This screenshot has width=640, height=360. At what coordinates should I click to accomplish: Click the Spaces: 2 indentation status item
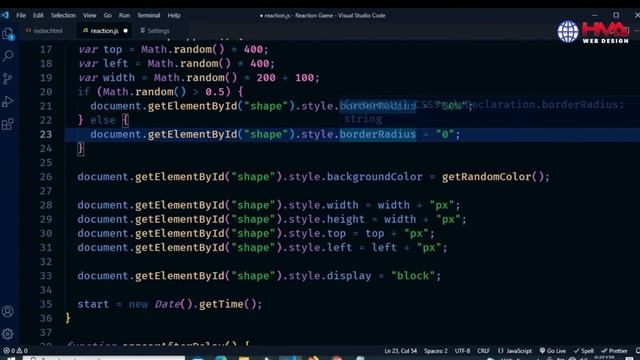(x=436, y=351)
